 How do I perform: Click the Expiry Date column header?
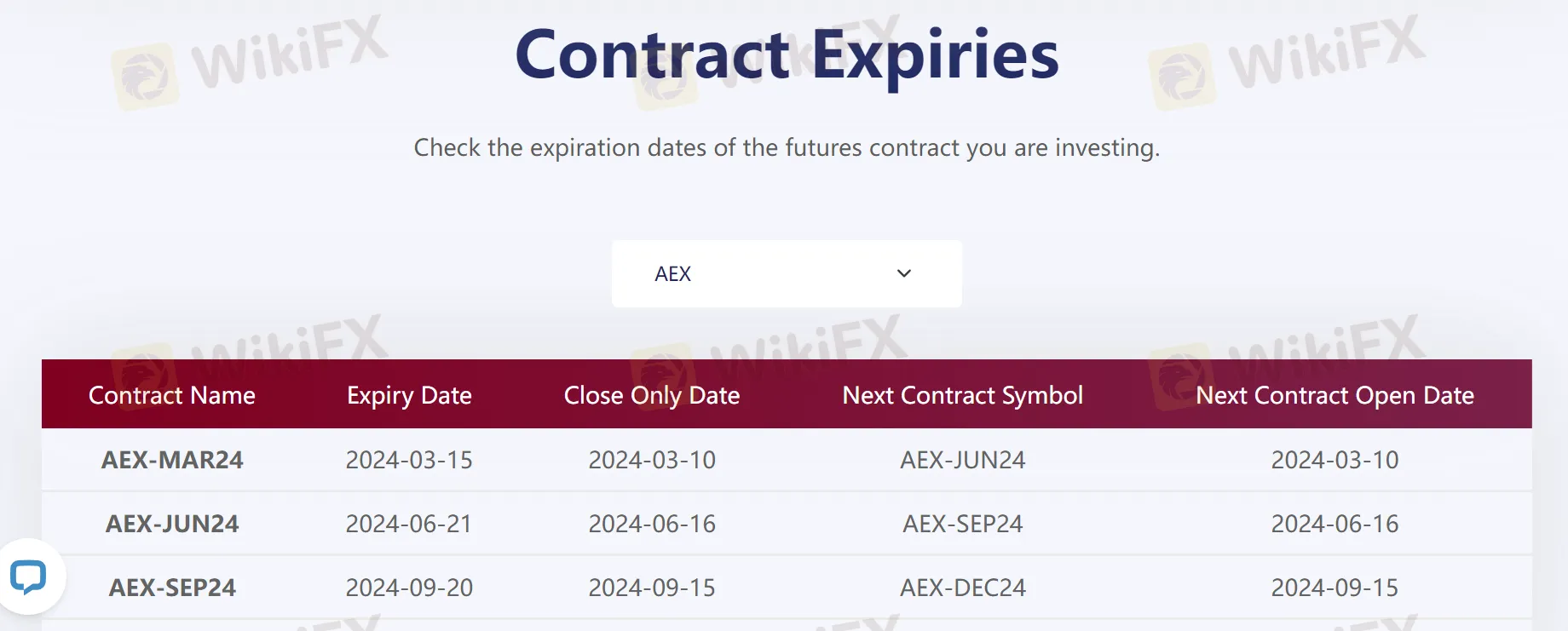point(409,395)
